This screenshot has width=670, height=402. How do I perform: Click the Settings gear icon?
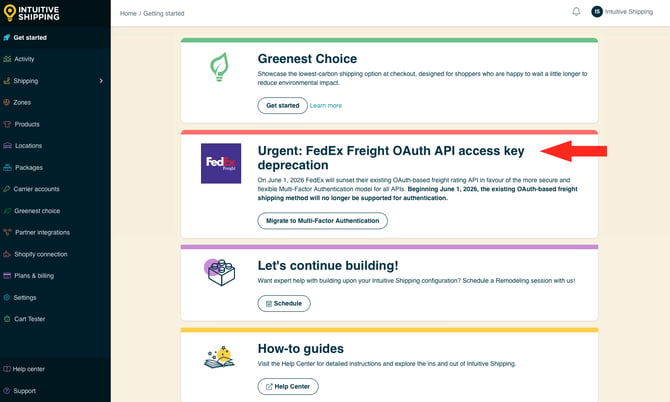(6, 297)
